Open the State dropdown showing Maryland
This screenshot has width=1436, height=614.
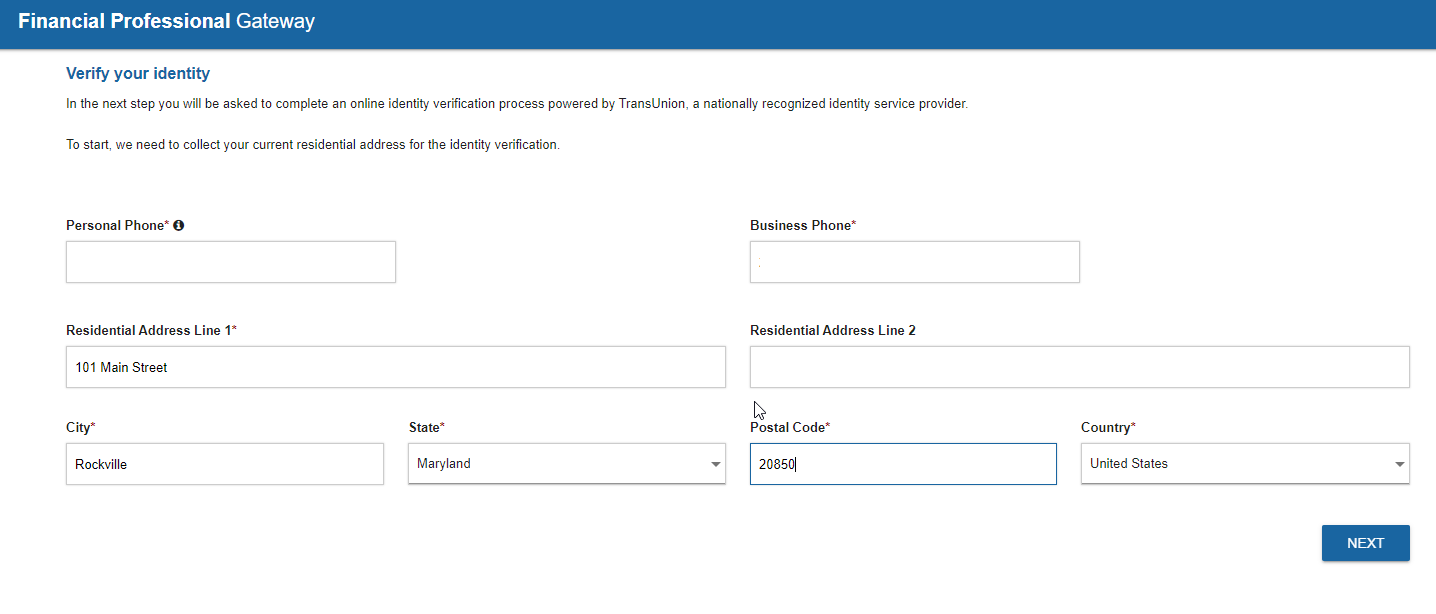point(566,464)
